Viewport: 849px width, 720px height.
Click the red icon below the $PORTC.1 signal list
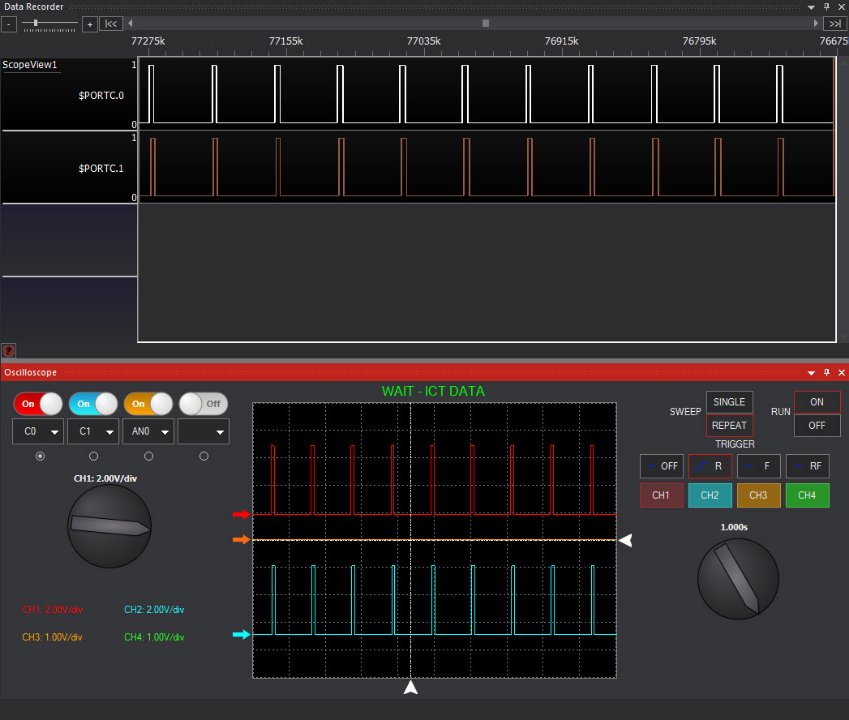coord(9,350)
